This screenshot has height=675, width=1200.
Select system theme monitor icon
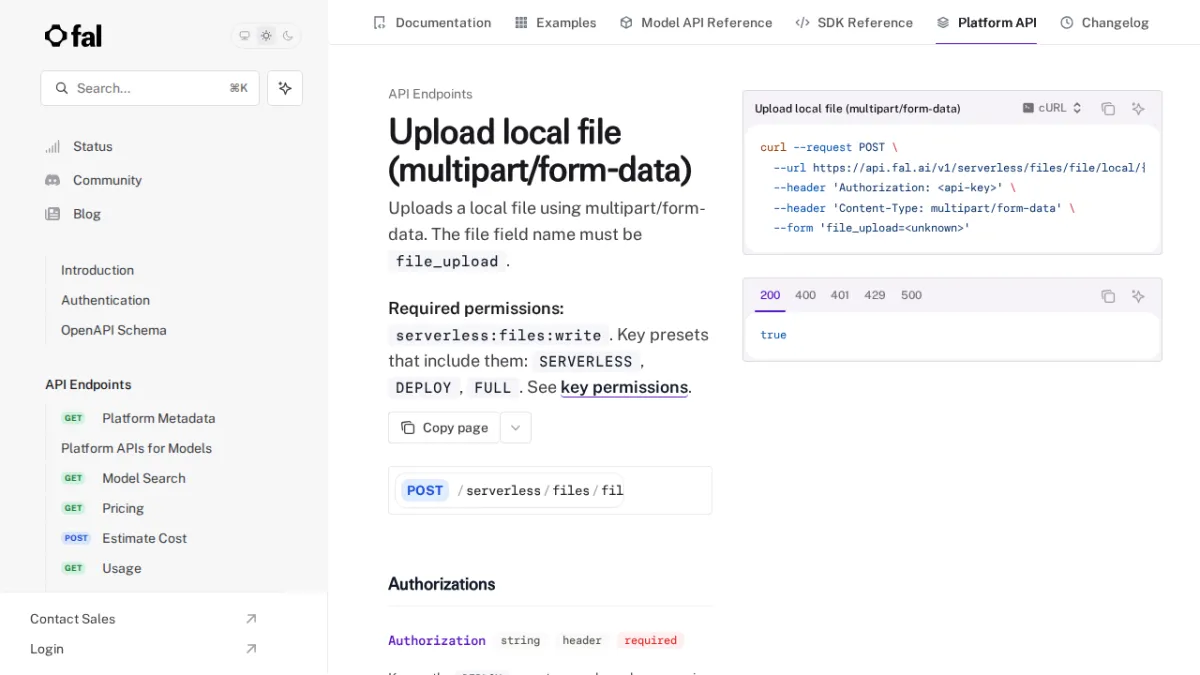244,36
